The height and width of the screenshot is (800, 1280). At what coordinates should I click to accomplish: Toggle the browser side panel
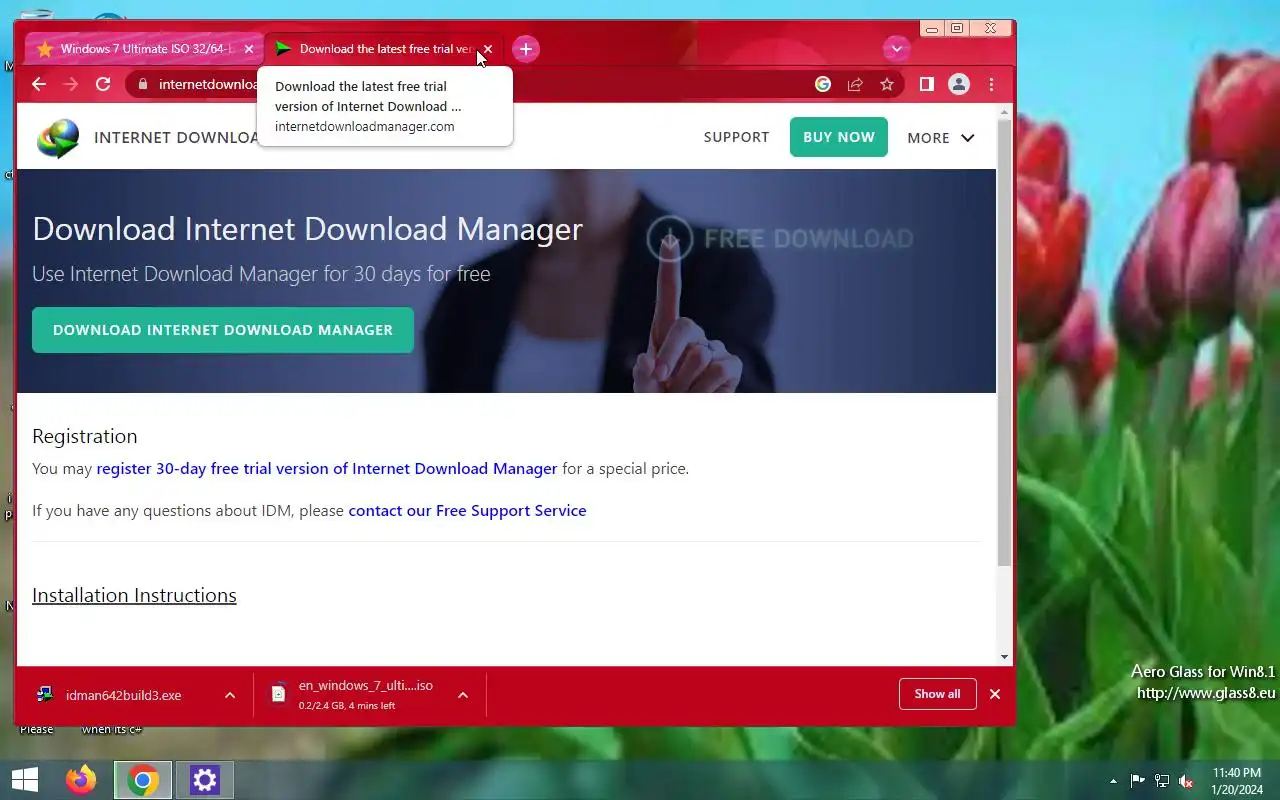point(927,85)
